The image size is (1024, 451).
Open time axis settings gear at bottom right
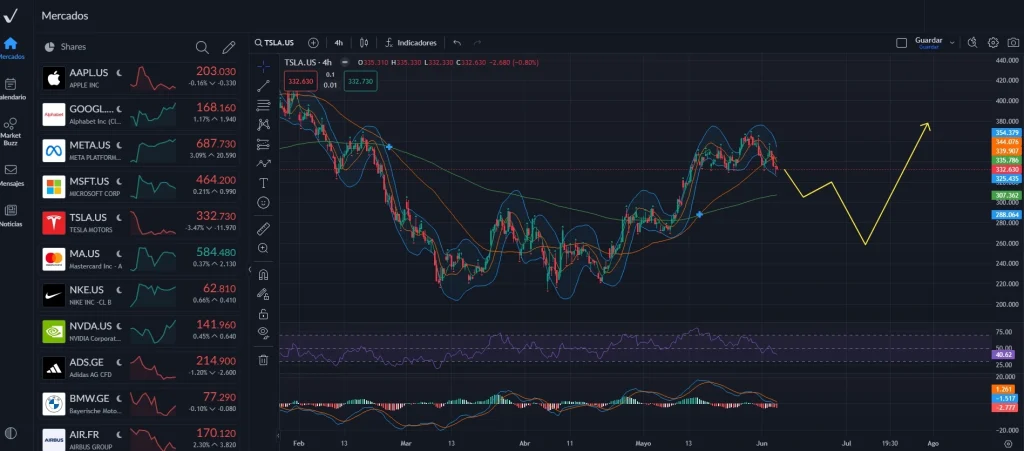click(1008, 444)
